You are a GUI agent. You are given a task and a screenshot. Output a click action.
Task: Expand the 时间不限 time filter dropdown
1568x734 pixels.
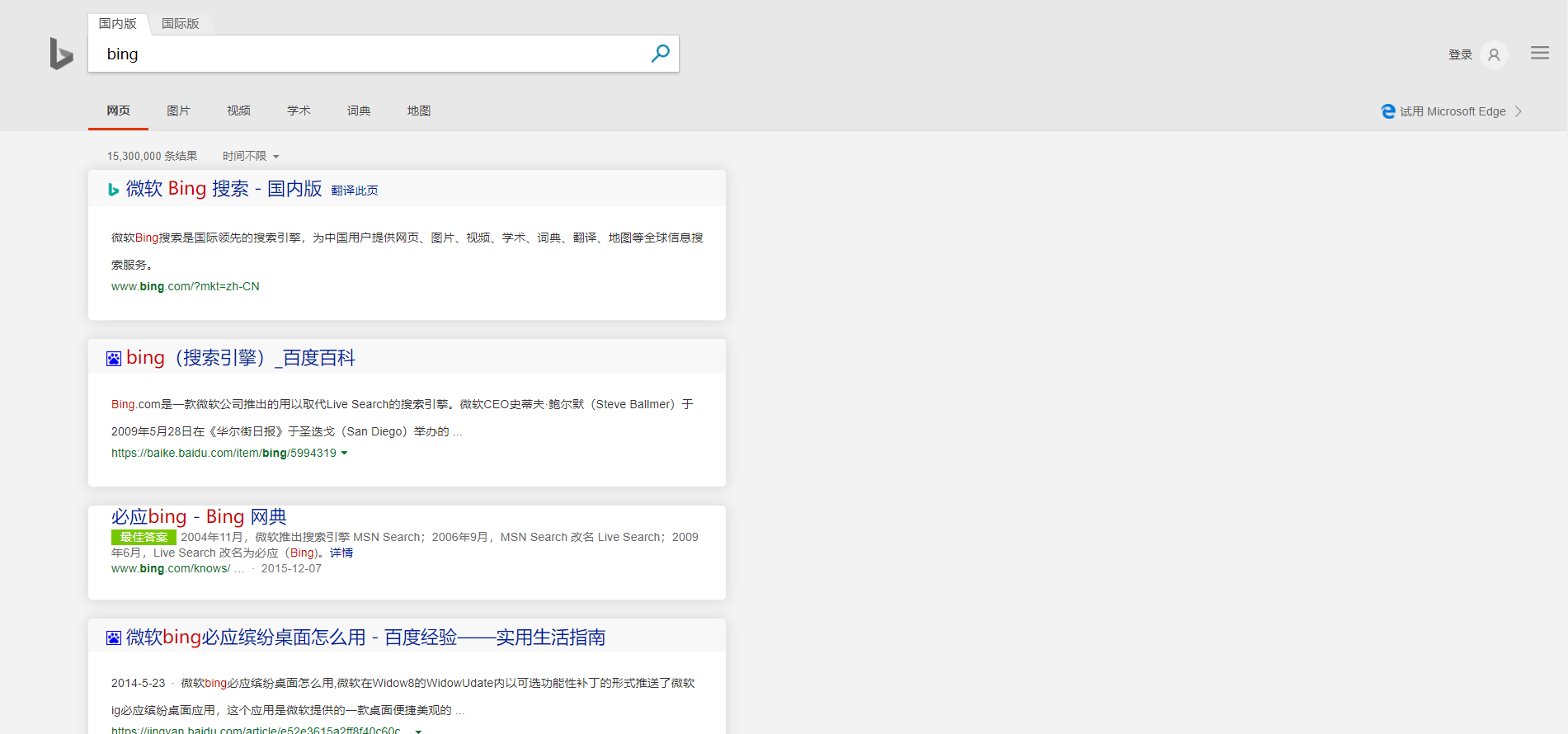tap(251, 156)
